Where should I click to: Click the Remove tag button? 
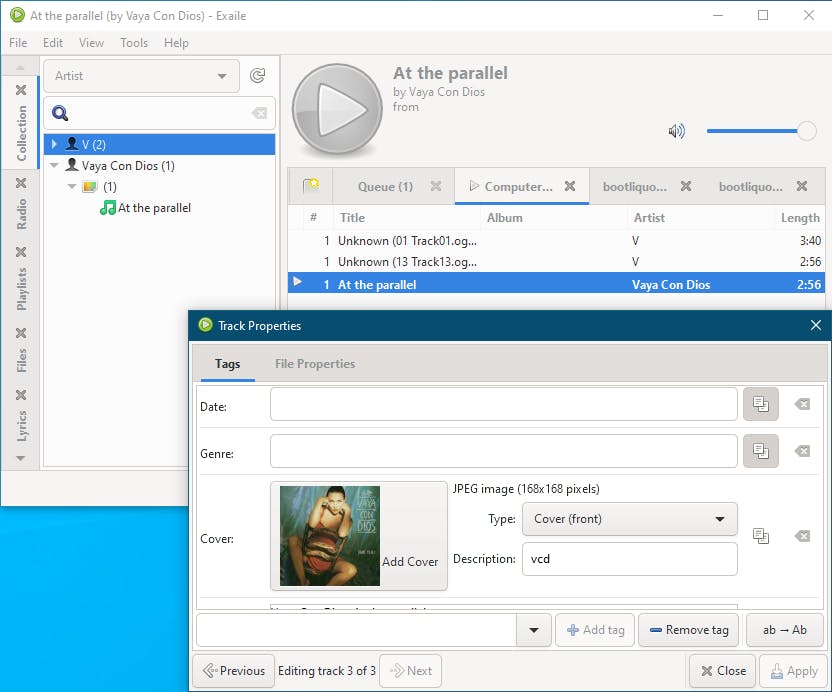(x=688, y=630)
